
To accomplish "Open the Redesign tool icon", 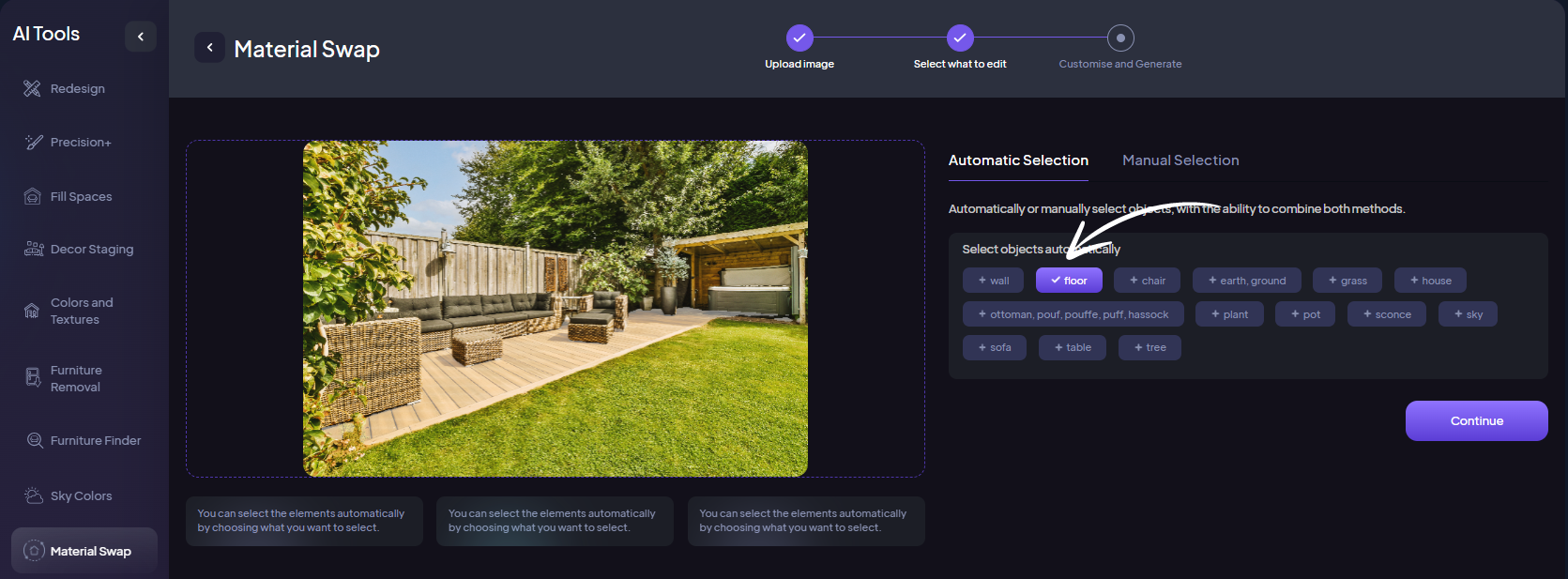I will click(x=32, y=88).
